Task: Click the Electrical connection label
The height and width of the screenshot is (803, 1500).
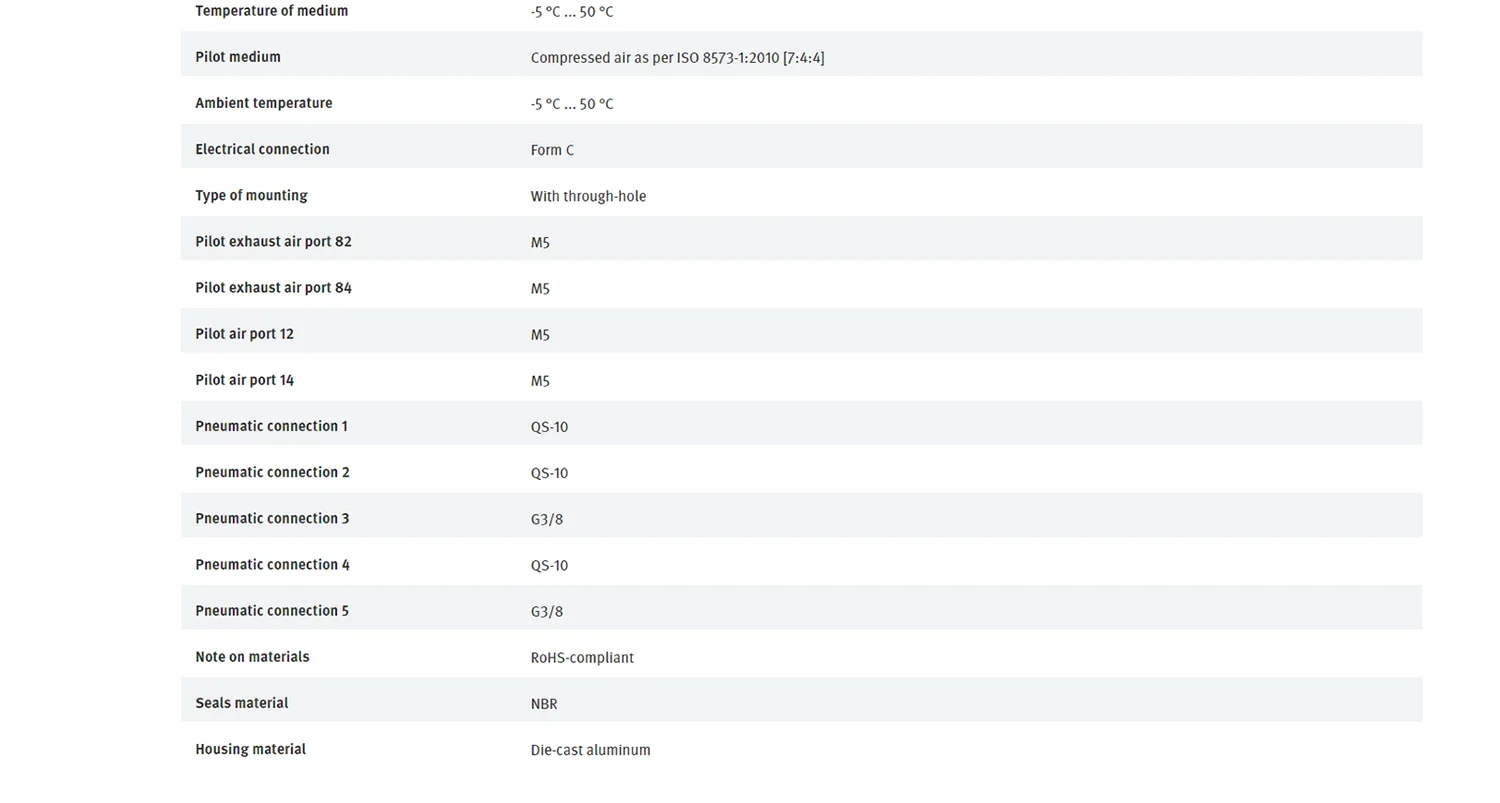Action: click(262, 149)
